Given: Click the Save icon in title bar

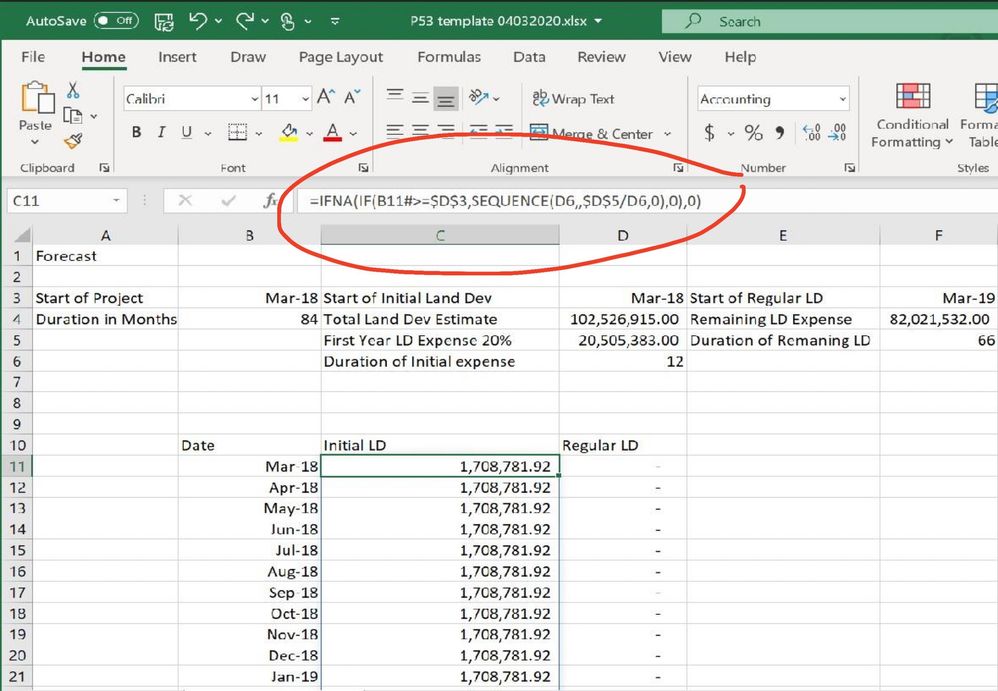Looking at the screenshot, I should pyautogui.click(x=165, y=20).
